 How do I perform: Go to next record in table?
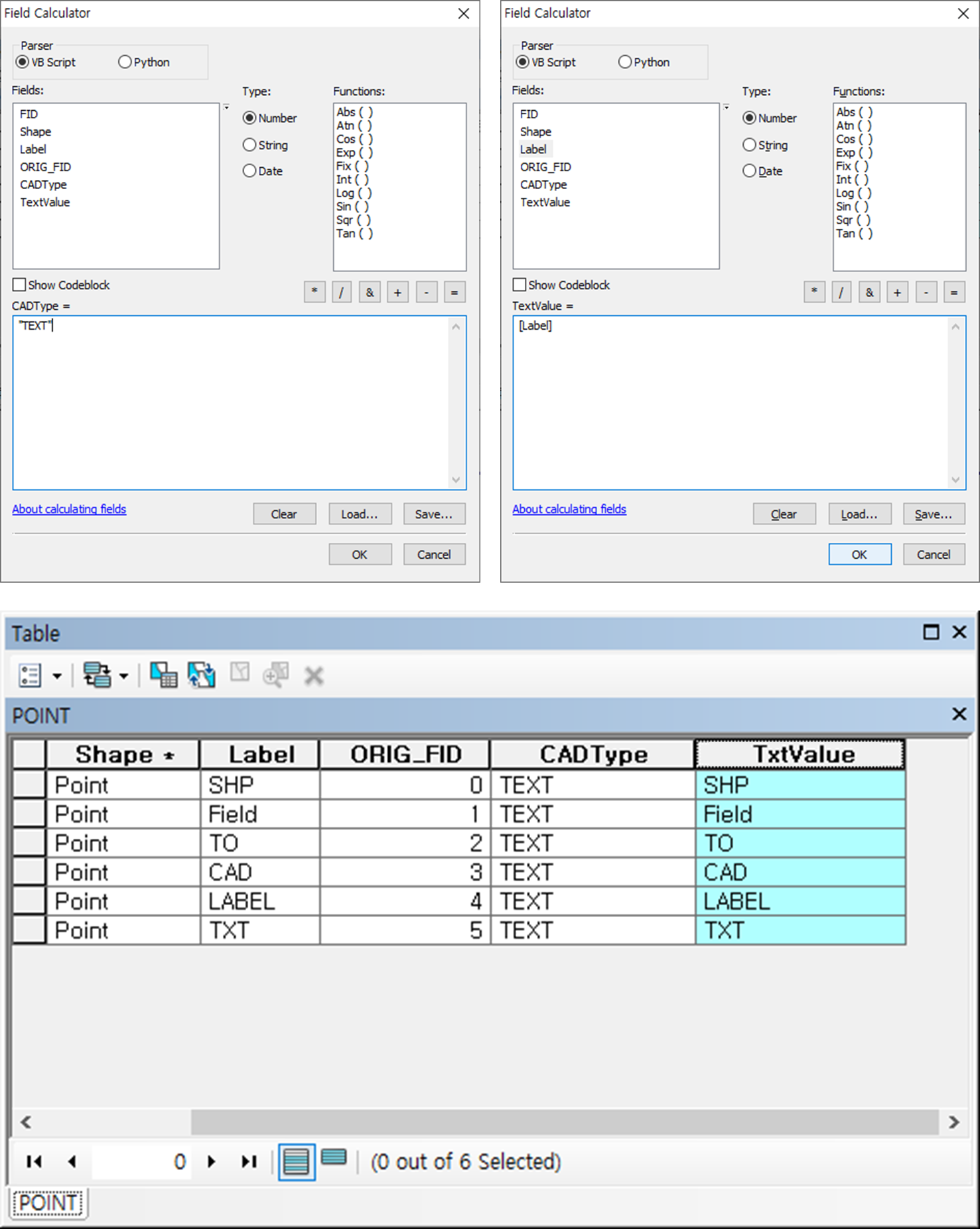pyautogui.click(x=212, y=1161)
